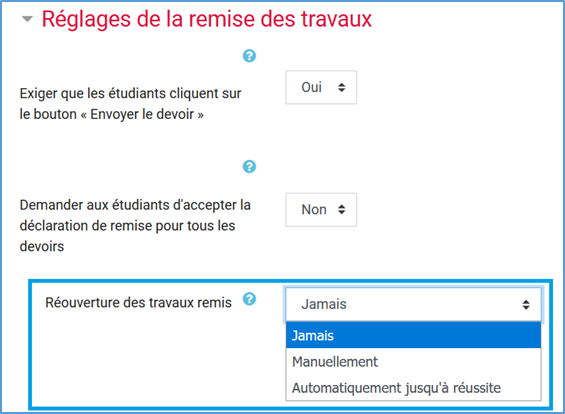The image size is (565, 414).
Task: Choose Manuellement option
Action: point(413,362)
